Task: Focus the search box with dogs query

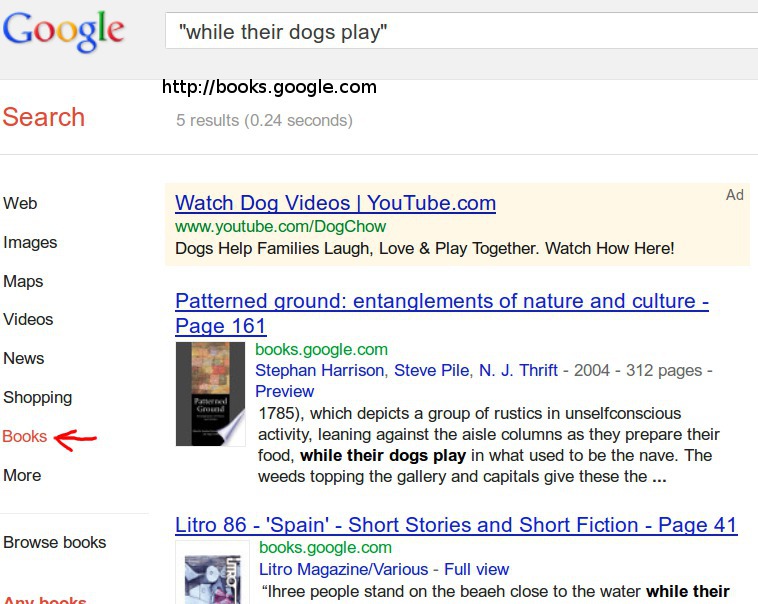Action: (x=462, y=31)
